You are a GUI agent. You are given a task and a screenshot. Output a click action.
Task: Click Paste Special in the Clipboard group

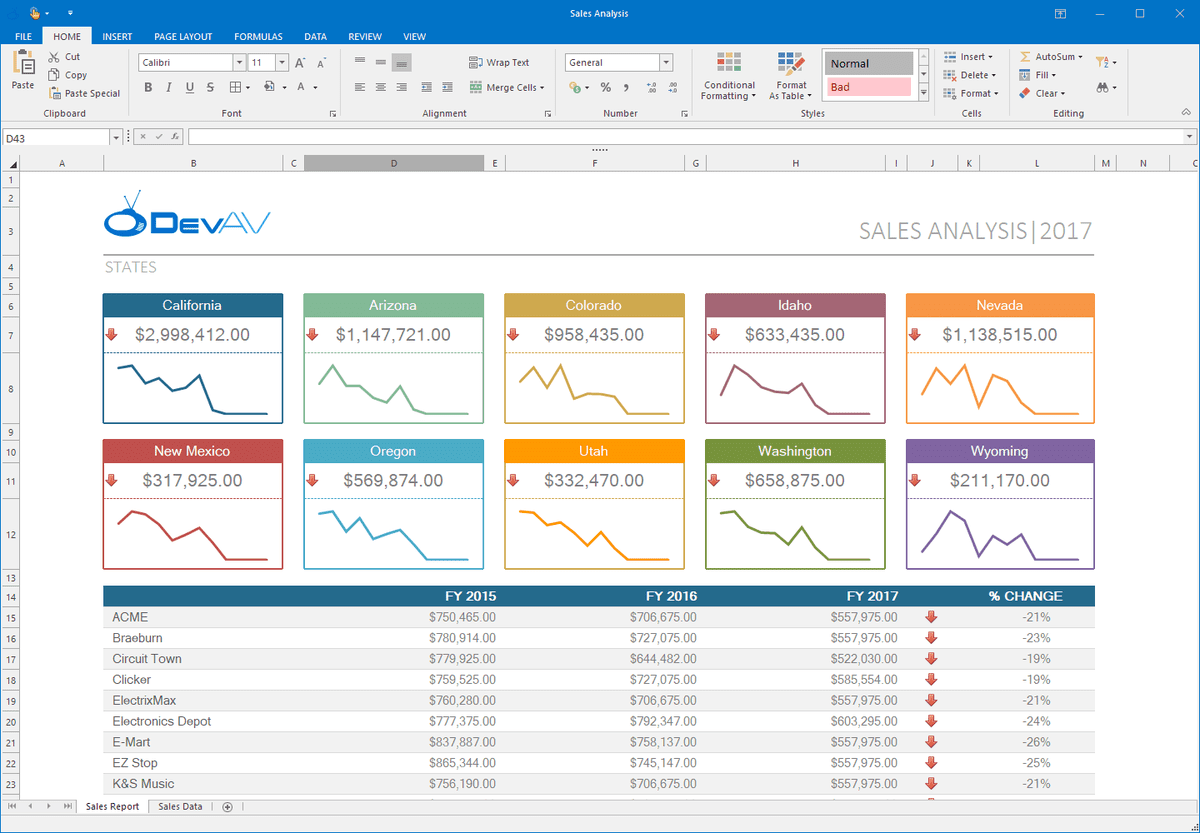point(85,93)
